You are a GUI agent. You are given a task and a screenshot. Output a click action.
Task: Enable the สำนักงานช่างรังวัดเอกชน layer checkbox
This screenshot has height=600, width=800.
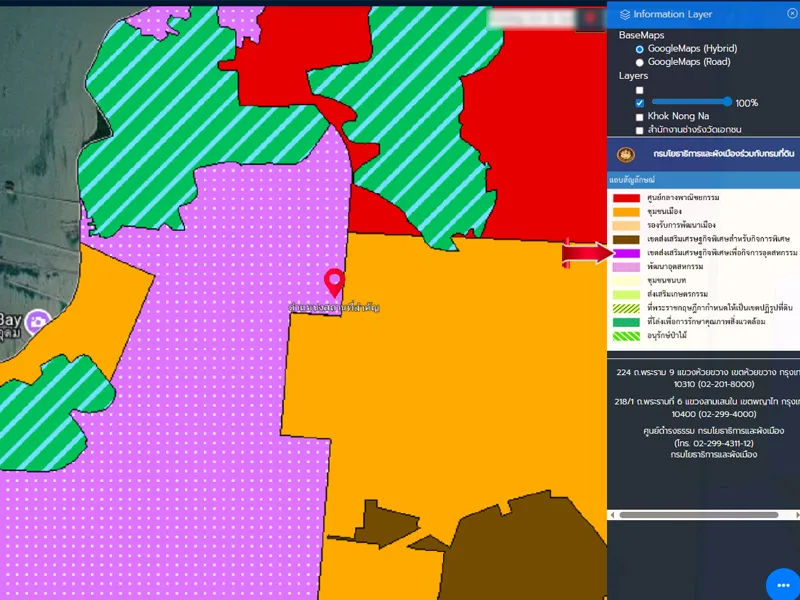coord(640,130)
